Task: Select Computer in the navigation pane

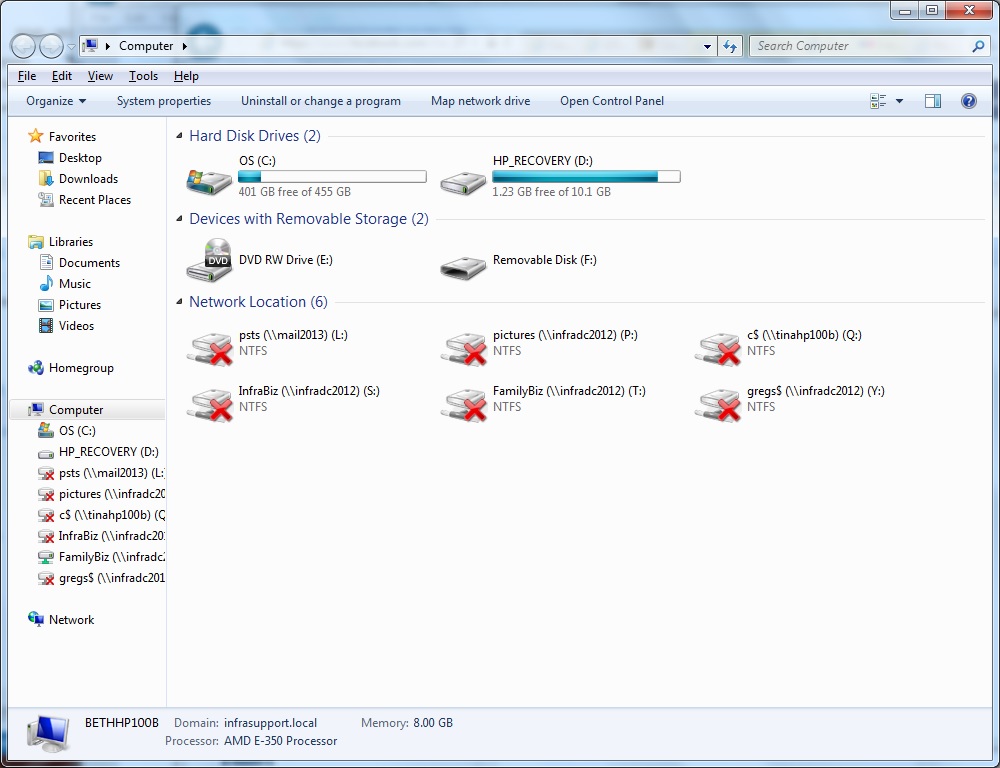Action: (x=87, y=410)
